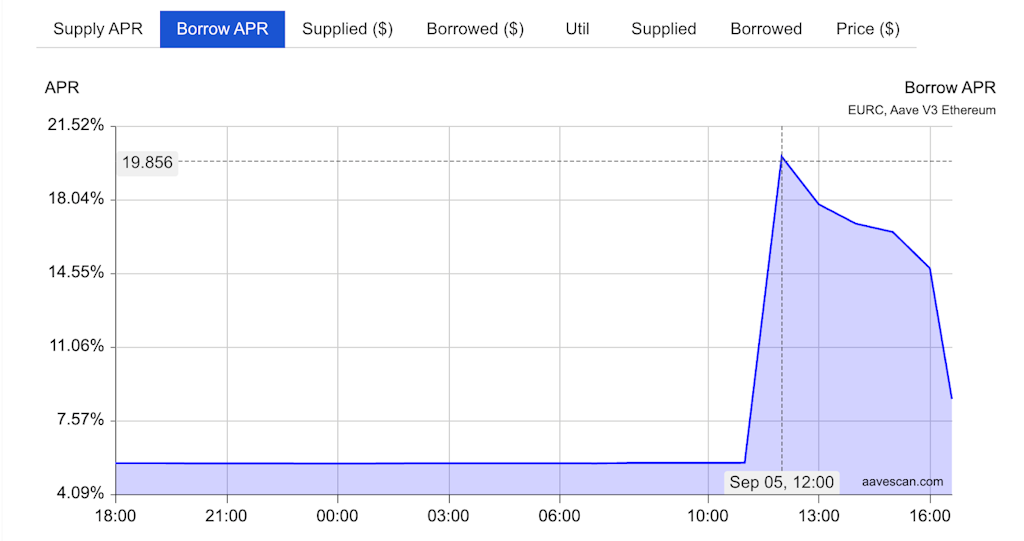Click the aavescan.com watermark link

(x=903, y=482)
